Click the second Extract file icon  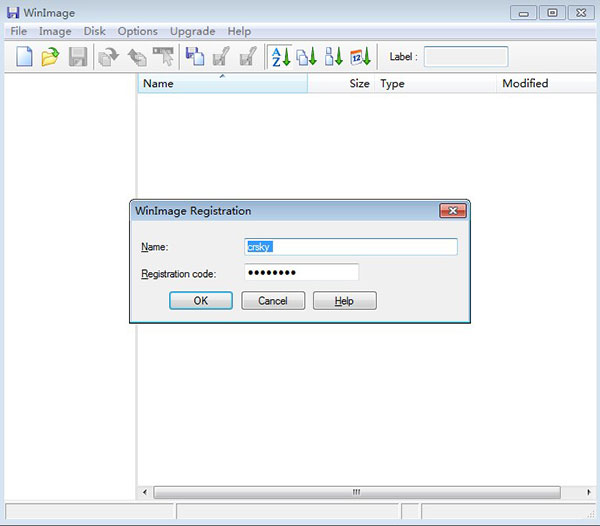[248, 57]
